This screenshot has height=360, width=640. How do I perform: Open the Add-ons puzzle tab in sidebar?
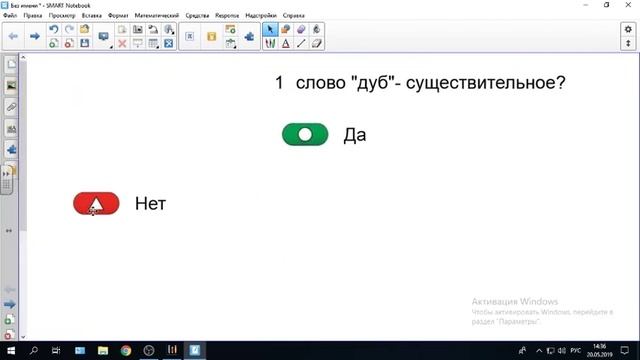[11, 150]
